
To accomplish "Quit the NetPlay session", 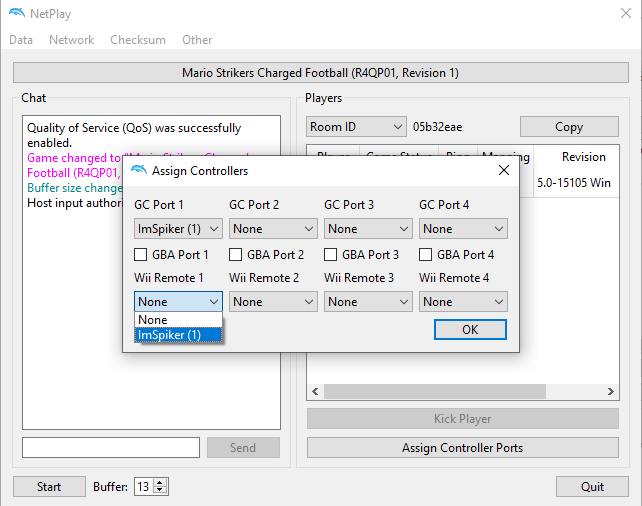I will 592,487.
